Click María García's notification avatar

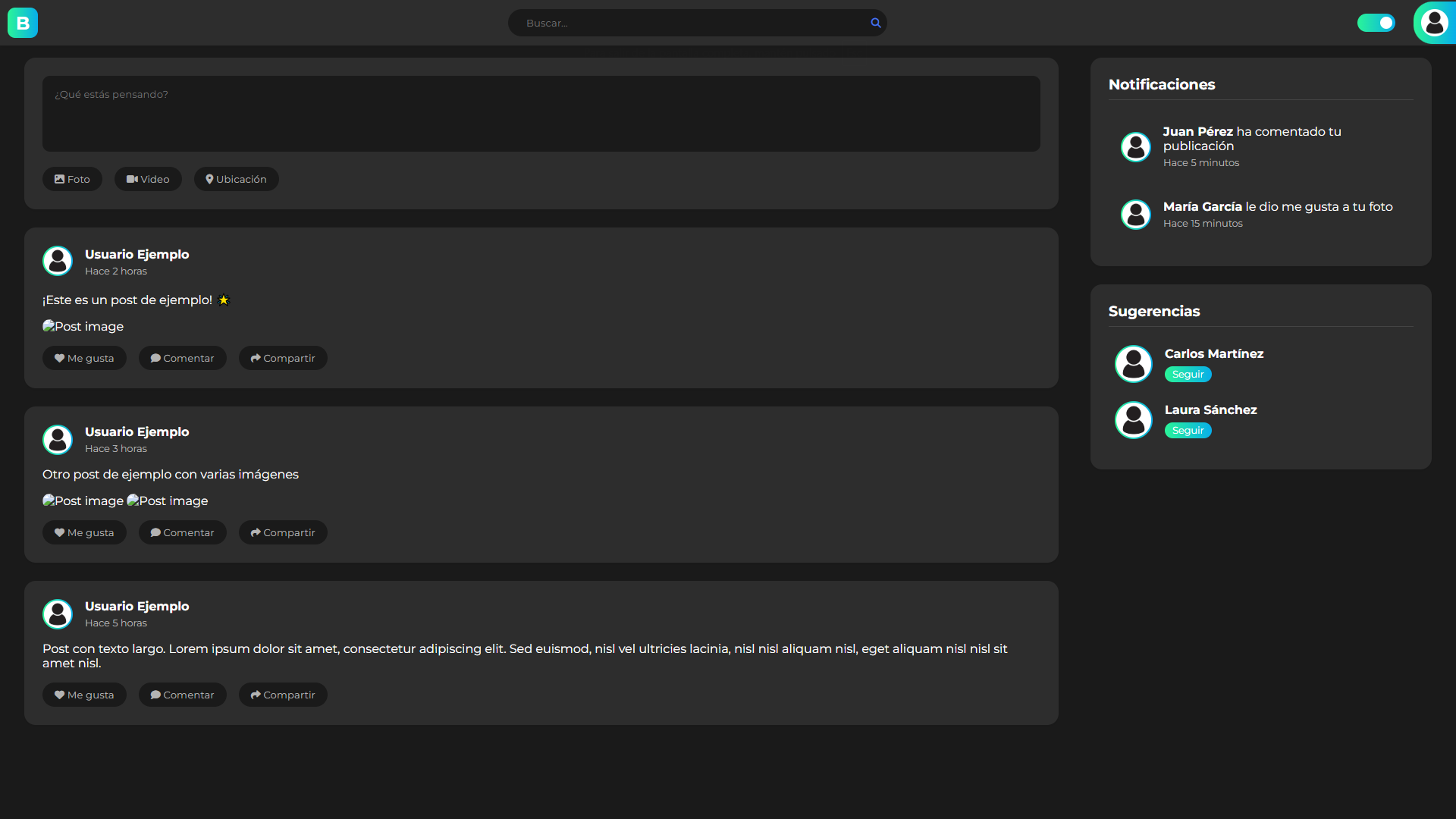pos(1135,214)
